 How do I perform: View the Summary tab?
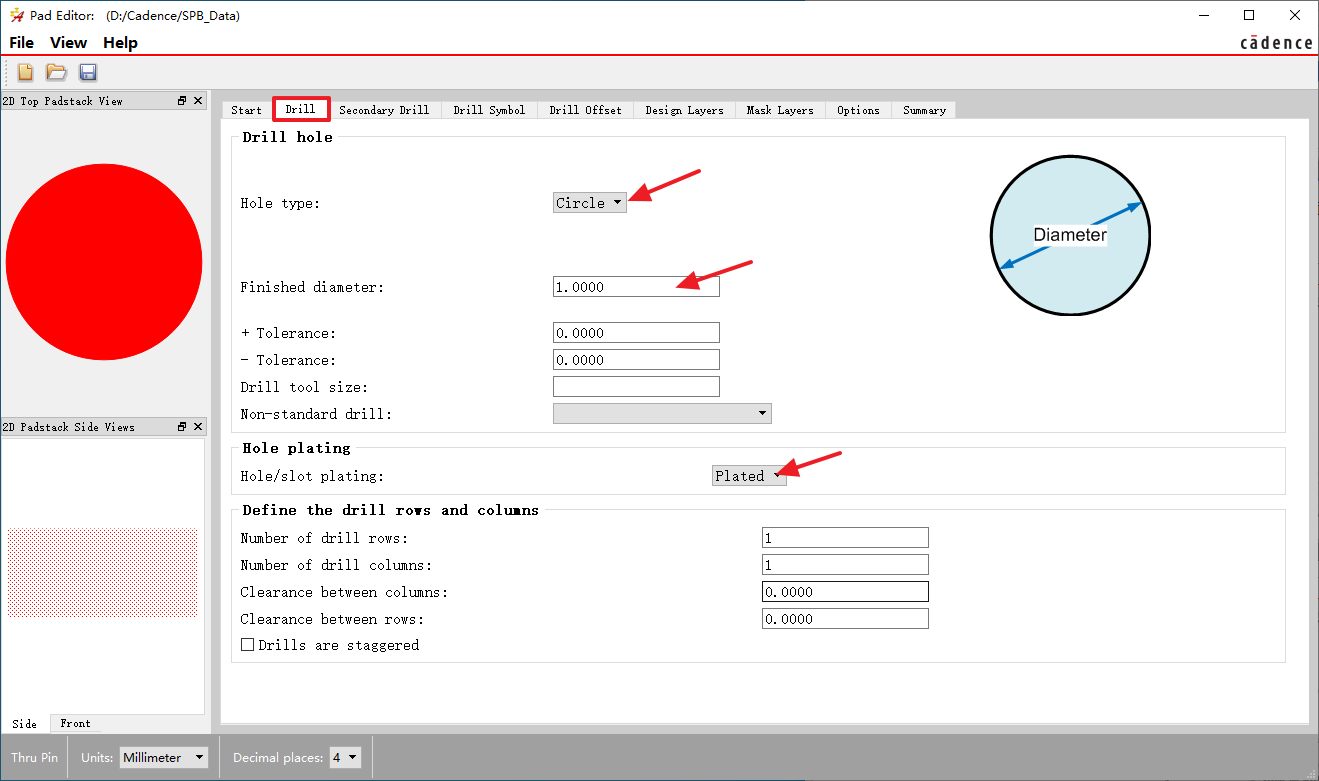(924, 110)
